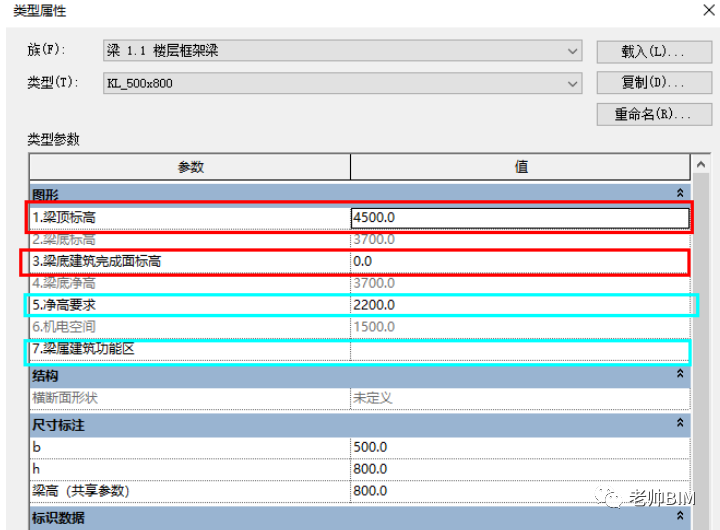Edit the 4500.0 value field
Screen dimensions: 720x530
520,218
